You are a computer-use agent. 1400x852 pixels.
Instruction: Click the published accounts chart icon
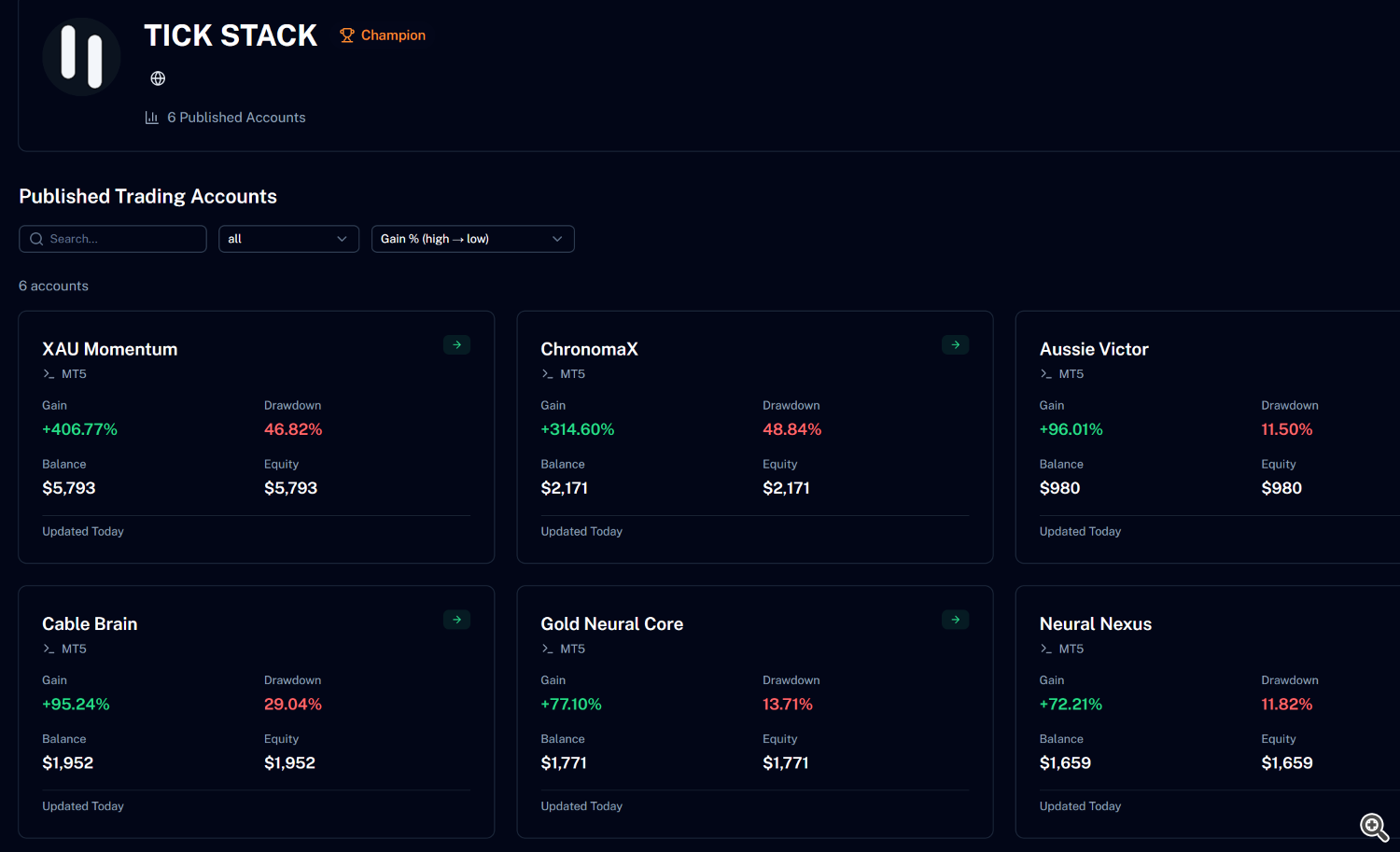click(x=151, y=118)
